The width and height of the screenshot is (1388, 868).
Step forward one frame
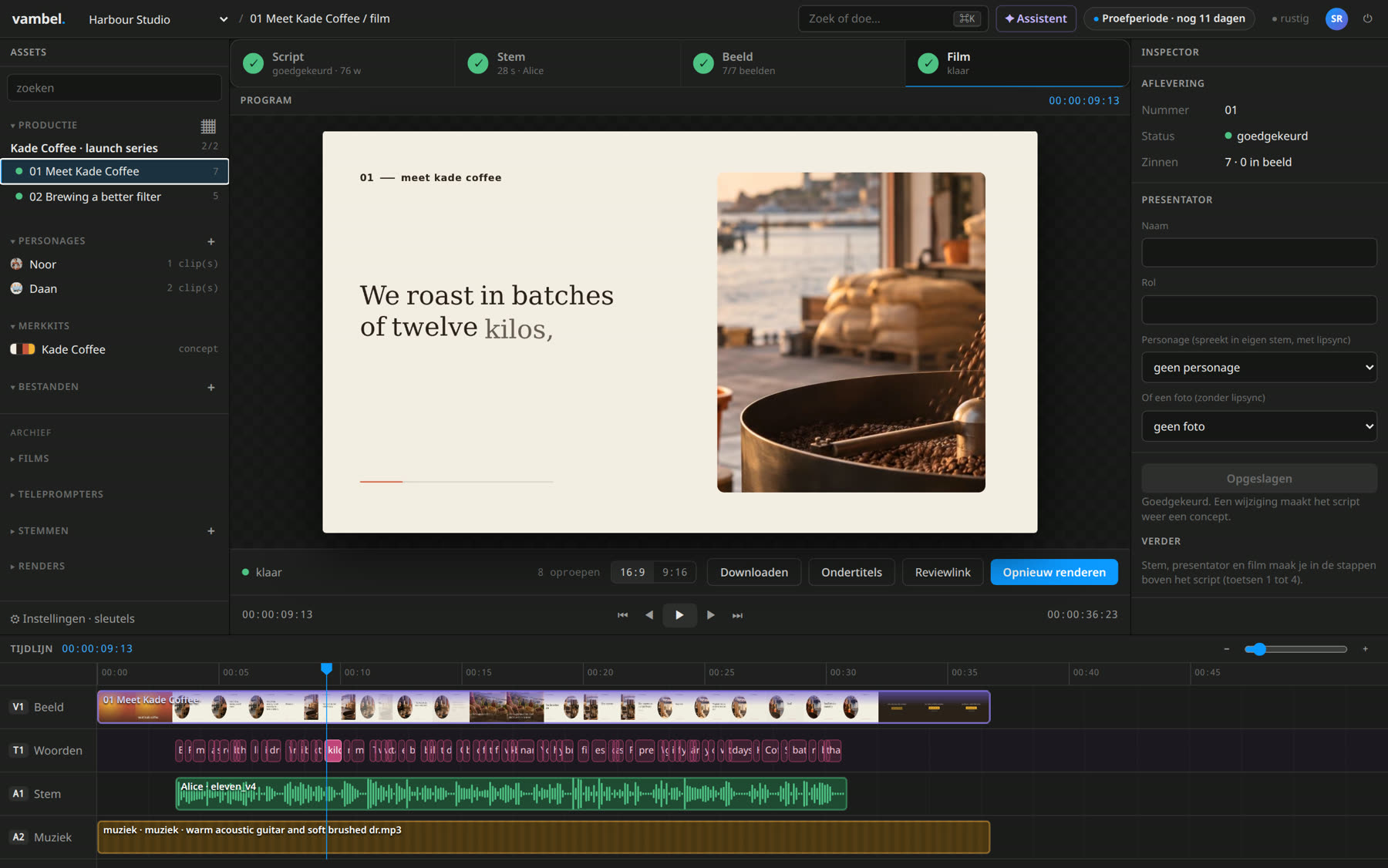tap(710, 615)
